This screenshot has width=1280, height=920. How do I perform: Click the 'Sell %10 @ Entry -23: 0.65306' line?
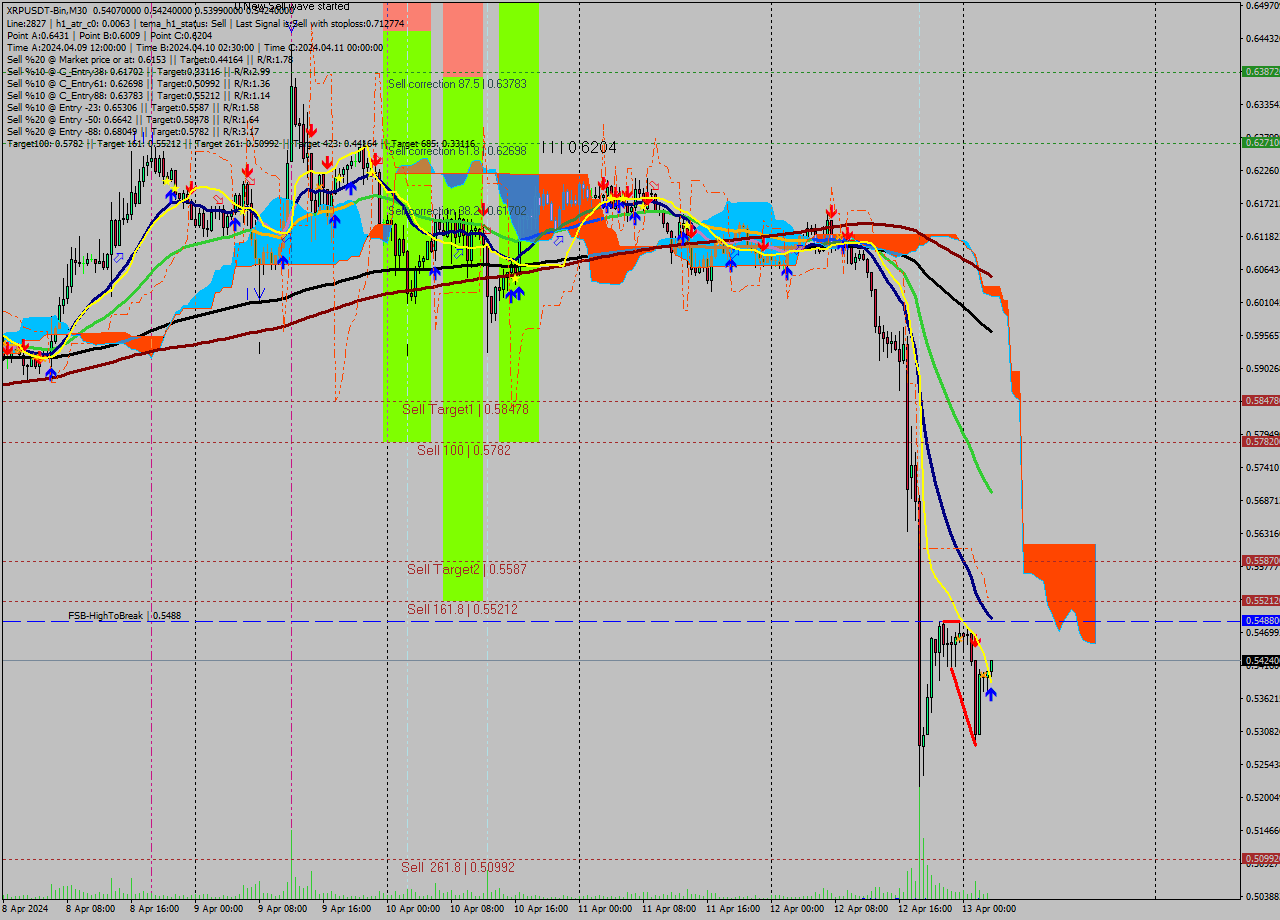tap(133, 108)
